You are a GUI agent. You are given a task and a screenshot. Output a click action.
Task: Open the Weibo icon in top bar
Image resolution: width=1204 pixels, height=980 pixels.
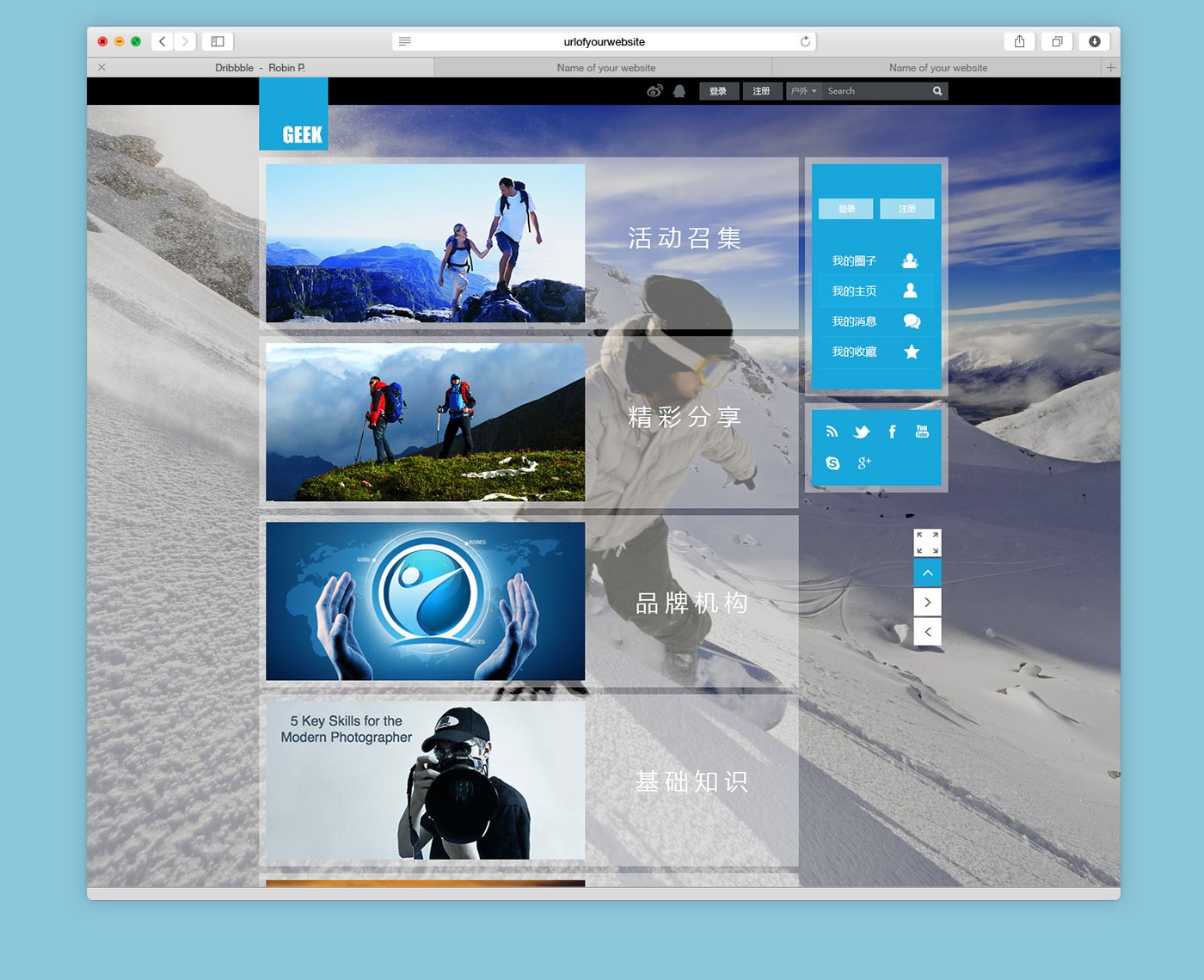(654, 91)
